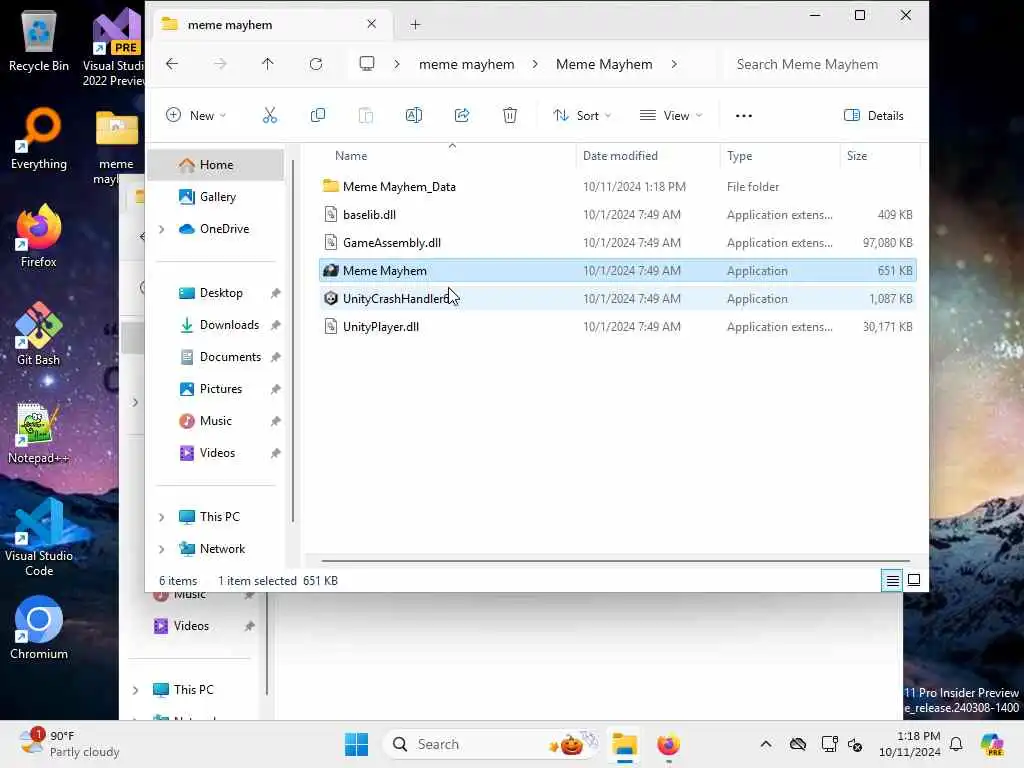This screenshot has width=1024, height=768.
Task: Select the Meme Mayhem_Data folder
Action: click(x=617, y=187)
